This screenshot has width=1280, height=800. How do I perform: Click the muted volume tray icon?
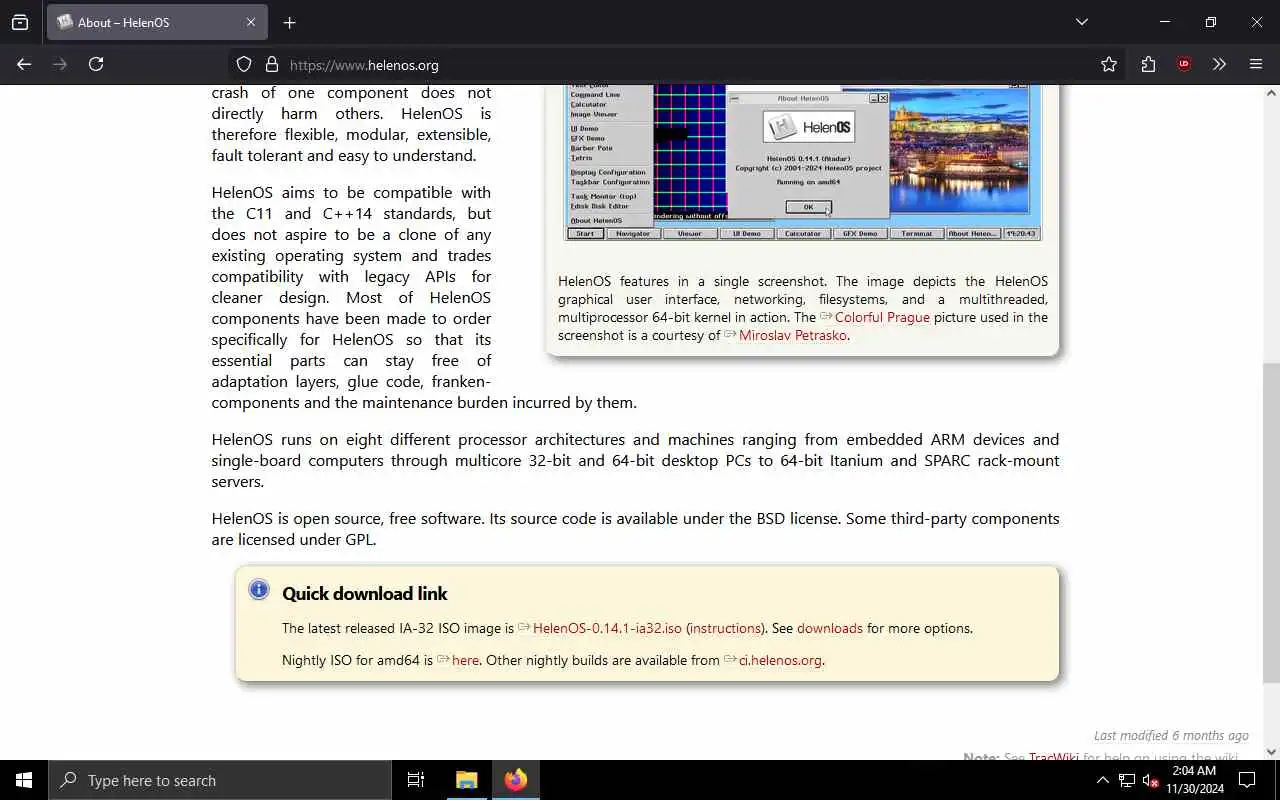coord(1150,780)
